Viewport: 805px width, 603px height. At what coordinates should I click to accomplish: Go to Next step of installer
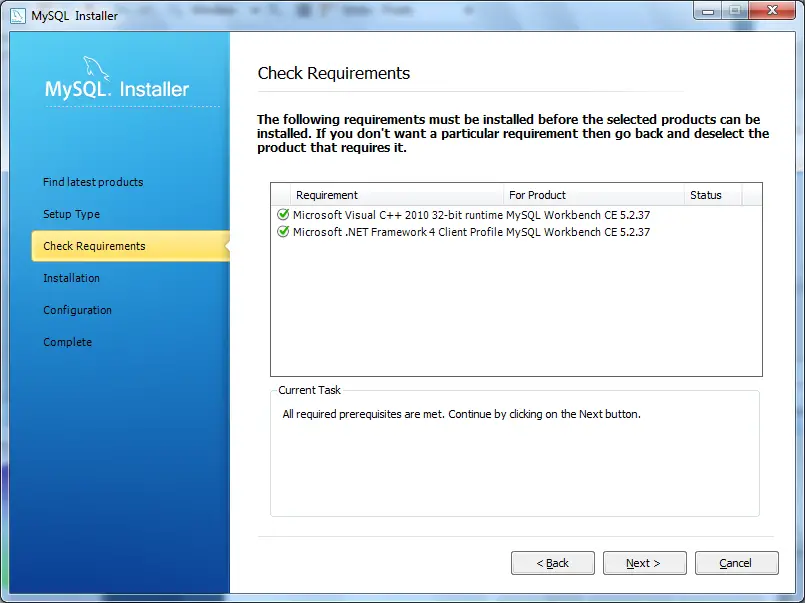click(644, 563)
